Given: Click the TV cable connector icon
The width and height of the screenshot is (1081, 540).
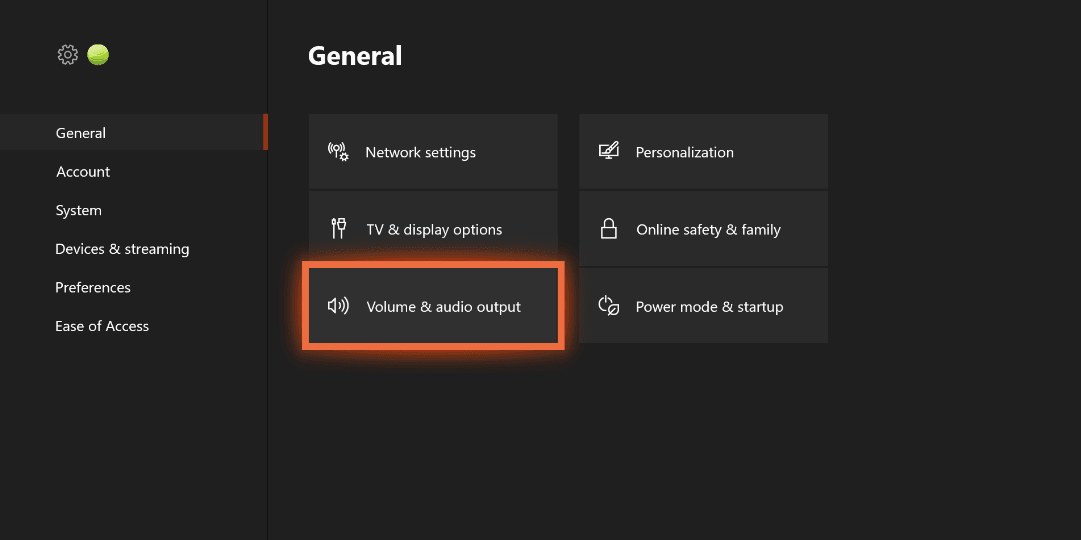Looking at the screenshot, I should tap(338, 229).
